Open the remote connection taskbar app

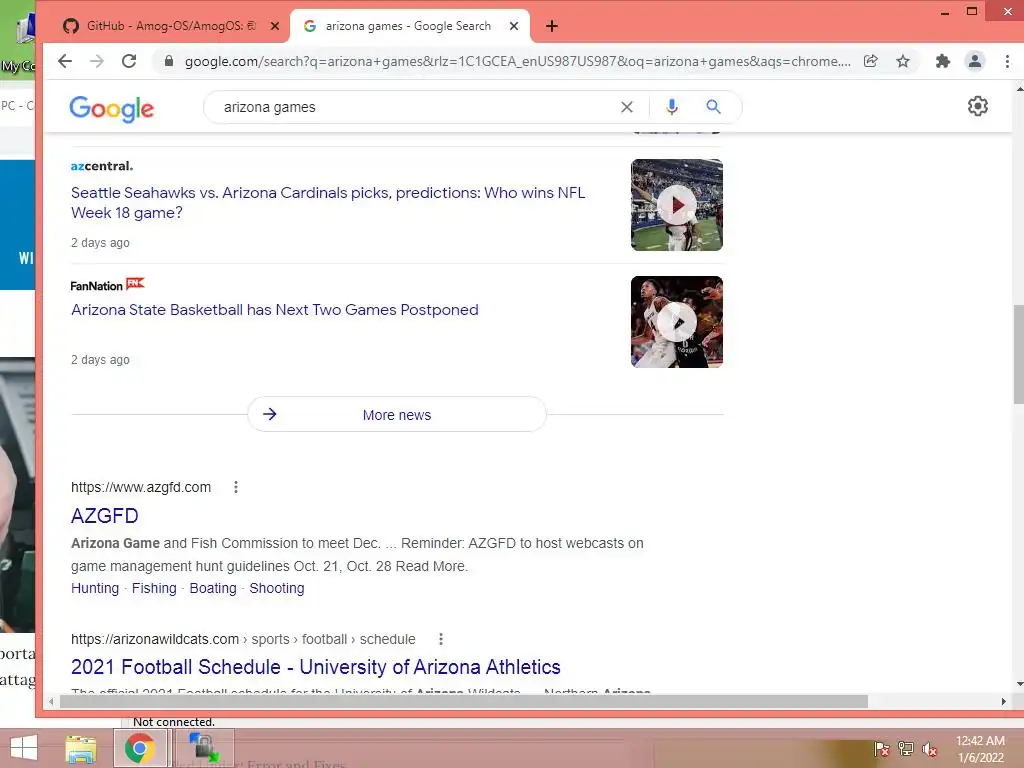203,748
